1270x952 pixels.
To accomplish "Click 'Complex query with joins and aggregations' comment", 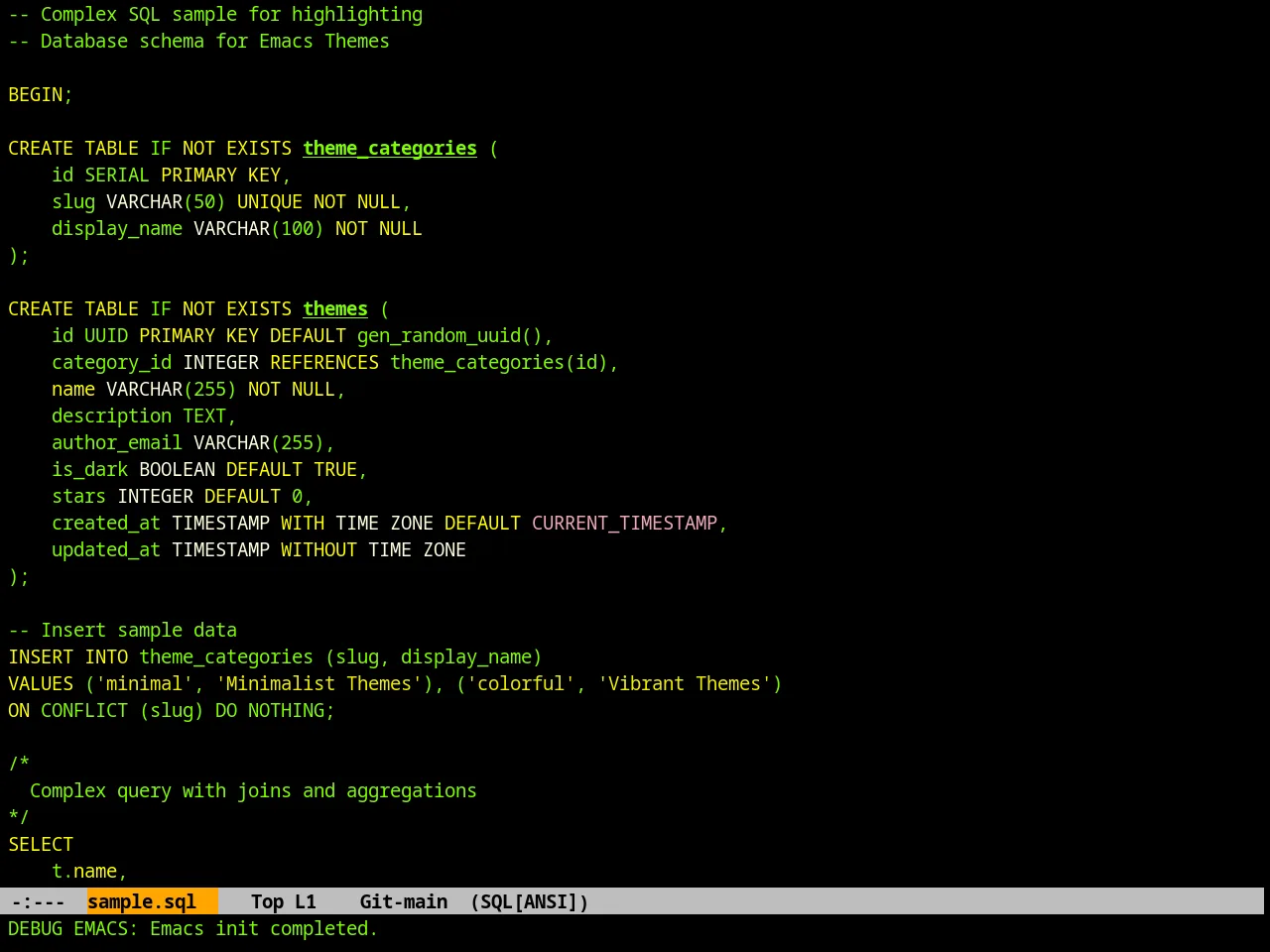I will pyautogui.click(x=253, y=790).
